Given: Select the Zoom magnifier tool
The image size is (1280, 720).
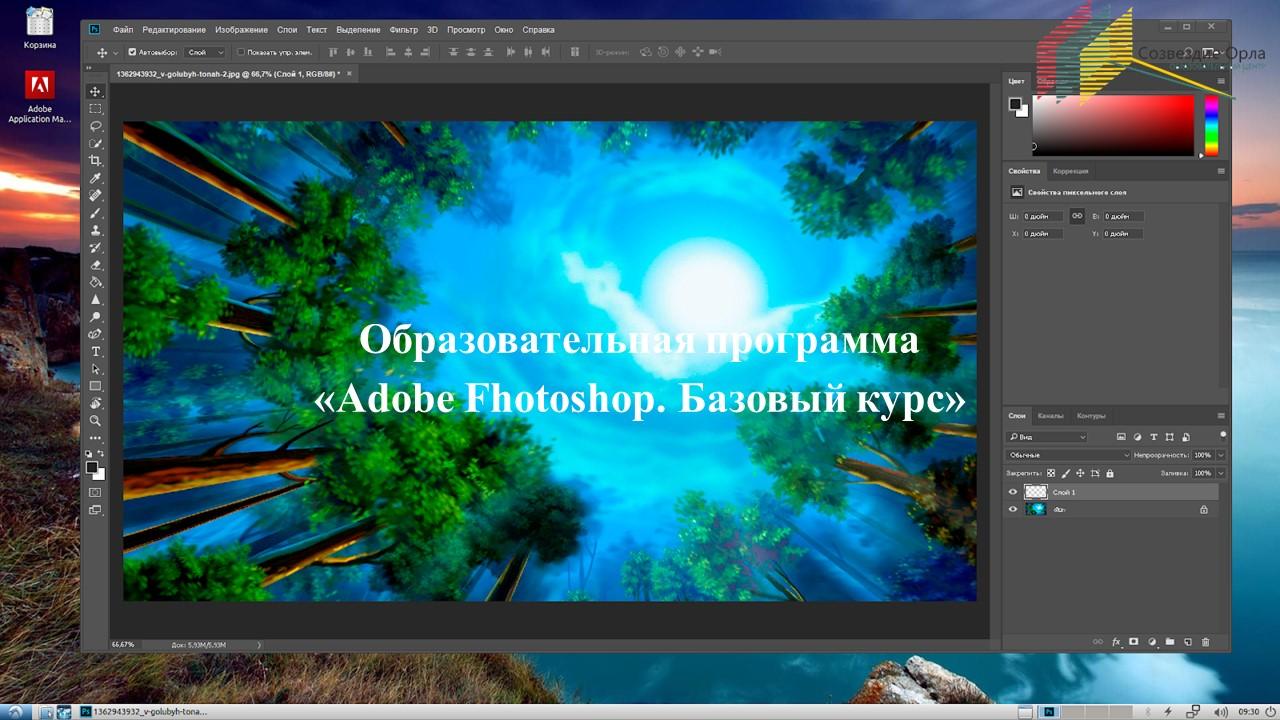Looking at the screenshot, I should point(96,421).
